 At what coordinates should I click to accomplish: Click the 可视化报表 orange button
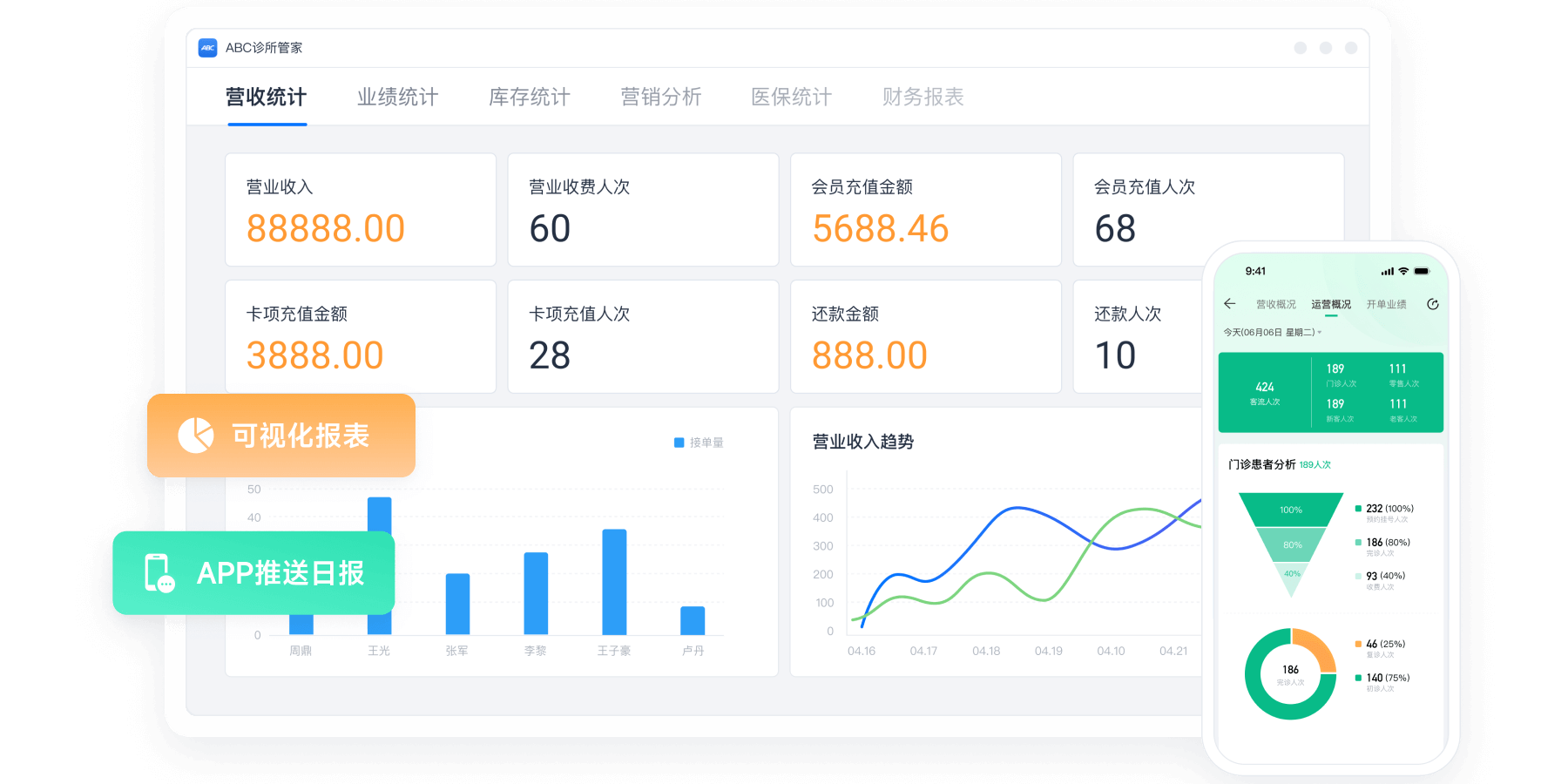coord(281,435)
